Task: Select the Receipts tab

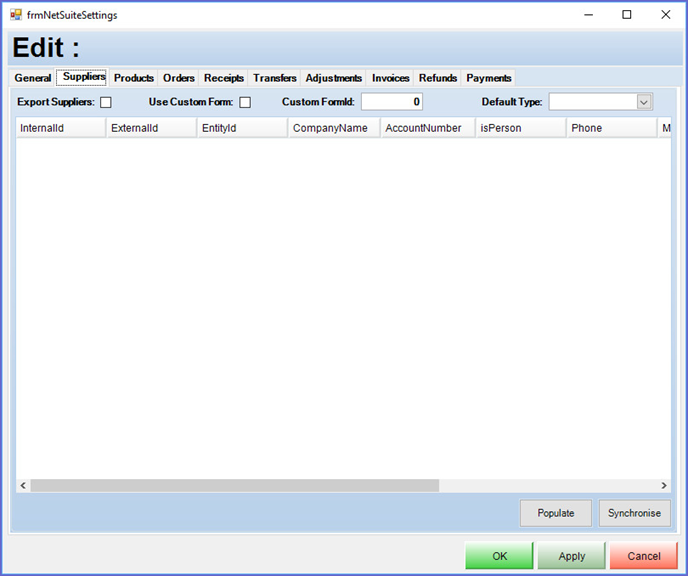Action: (224, 78)
